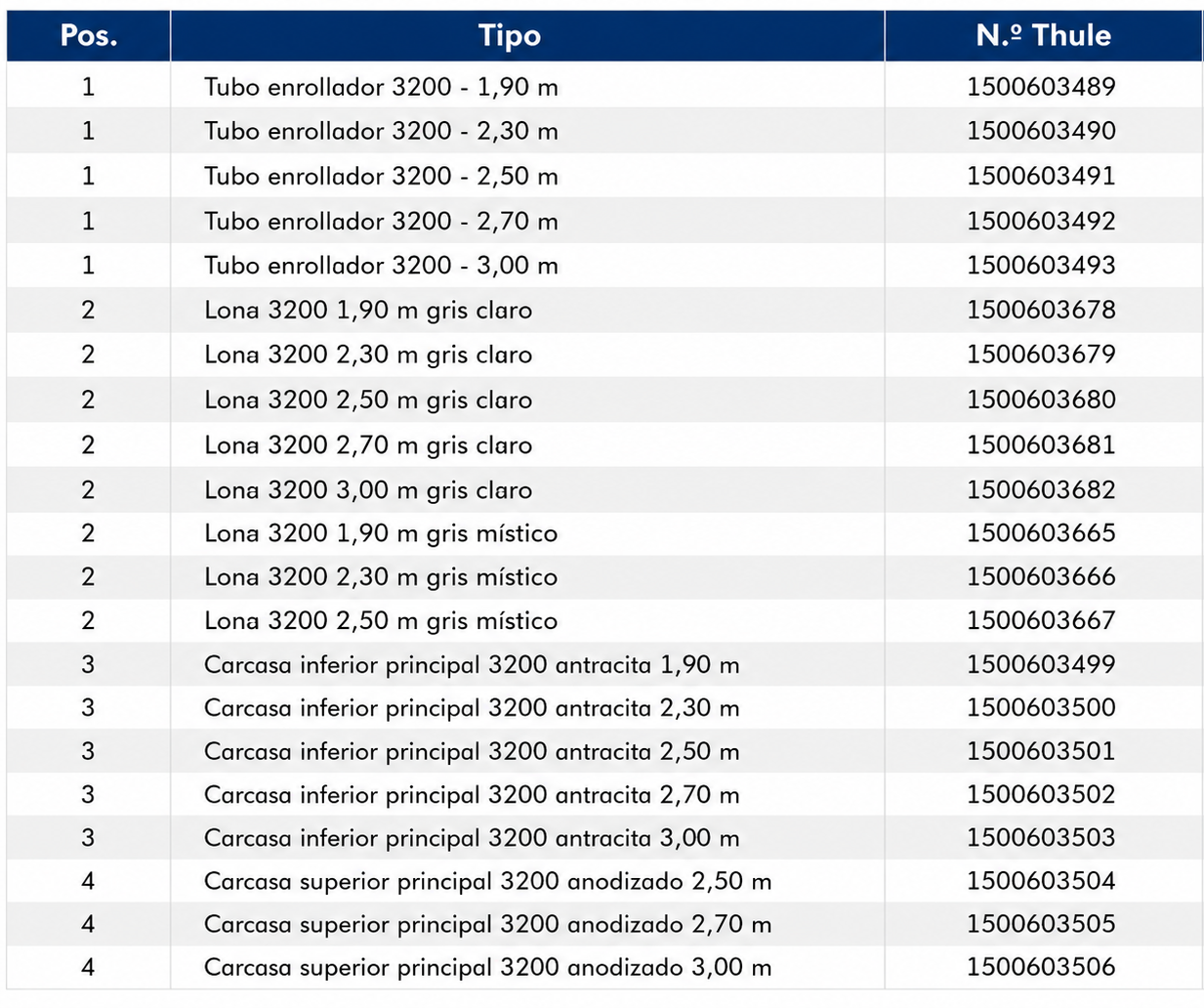Viewport: 1204px width, 1008px height.
Task: Select 'Carcasa inferior principal 3200 antracita 2,30 m'
Action: (472, 708)
